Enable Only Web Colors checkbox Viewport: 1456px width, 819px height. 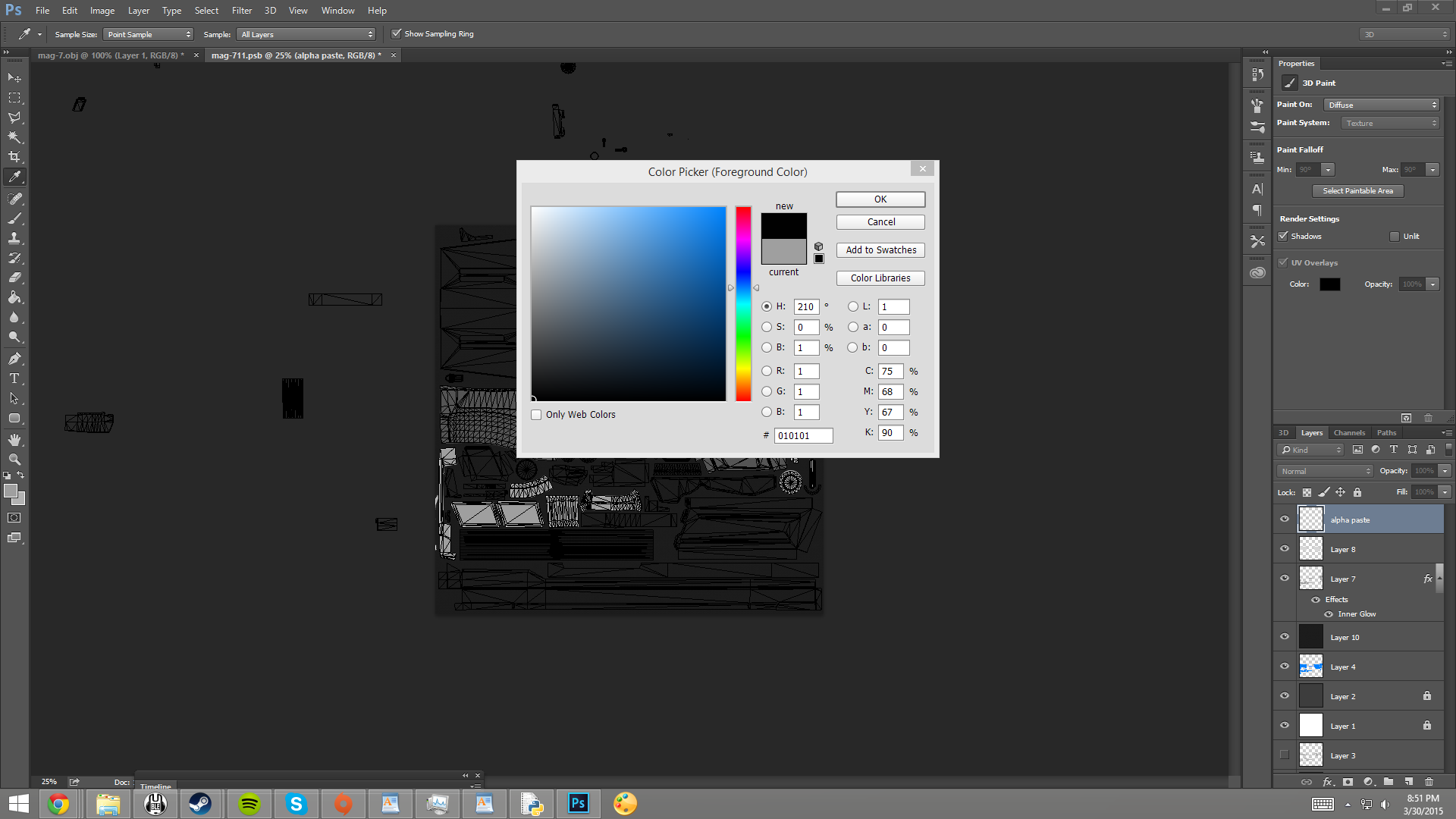click(x=537, y=415)
